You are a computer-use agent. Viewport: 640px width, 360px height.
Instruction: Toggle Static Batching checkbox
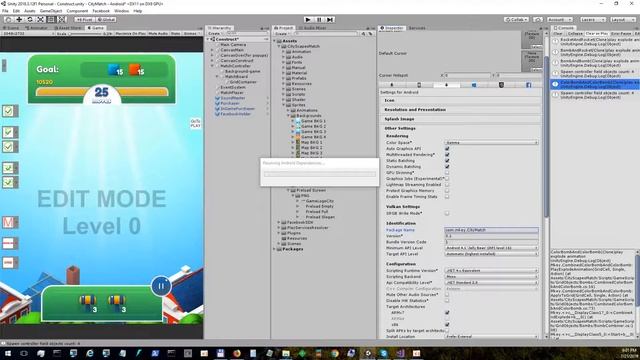coord(447,160)
